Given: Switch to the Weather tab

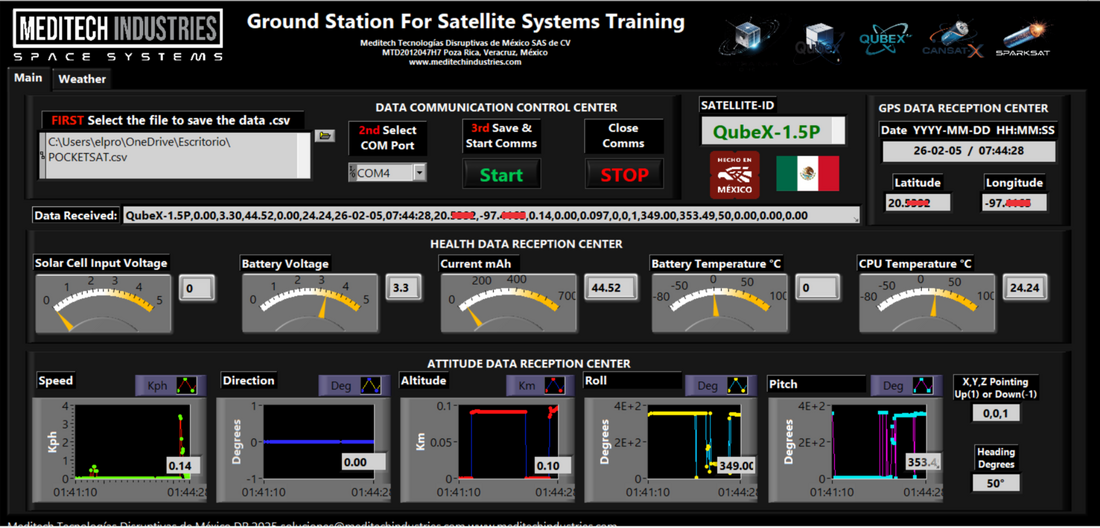Looking at the screenshot, I should (82, 79).
